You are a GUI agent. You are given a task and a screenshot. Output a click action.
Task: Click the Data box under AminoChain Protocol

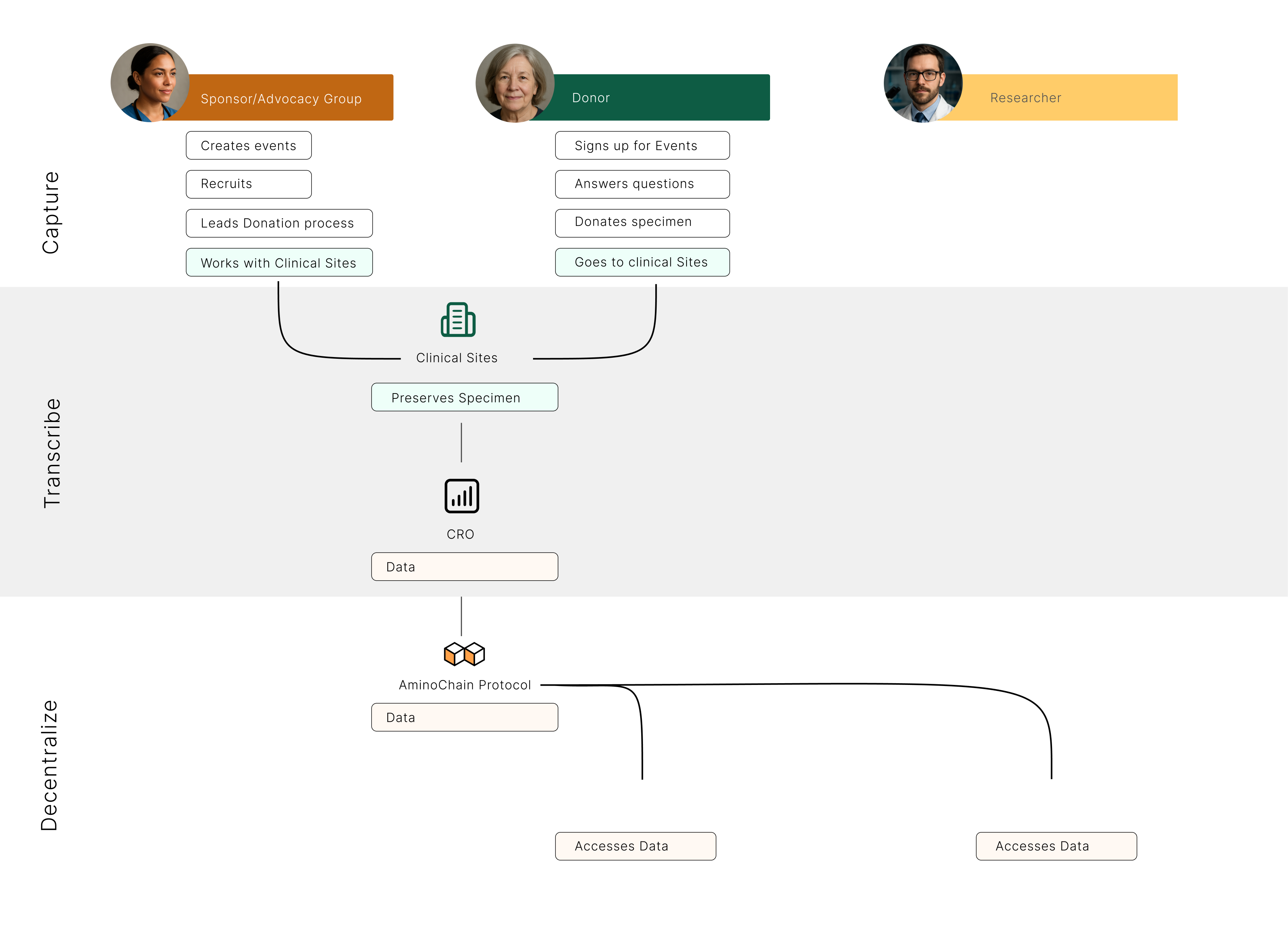465,717
